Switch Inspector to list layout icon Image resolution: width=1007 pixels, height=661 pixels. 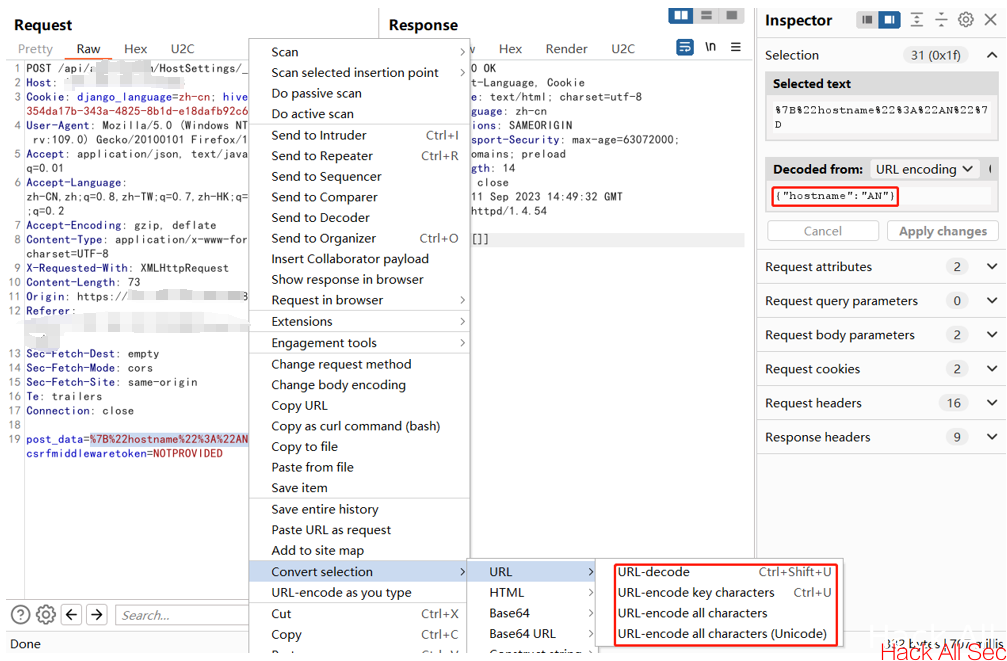[867, 20]
